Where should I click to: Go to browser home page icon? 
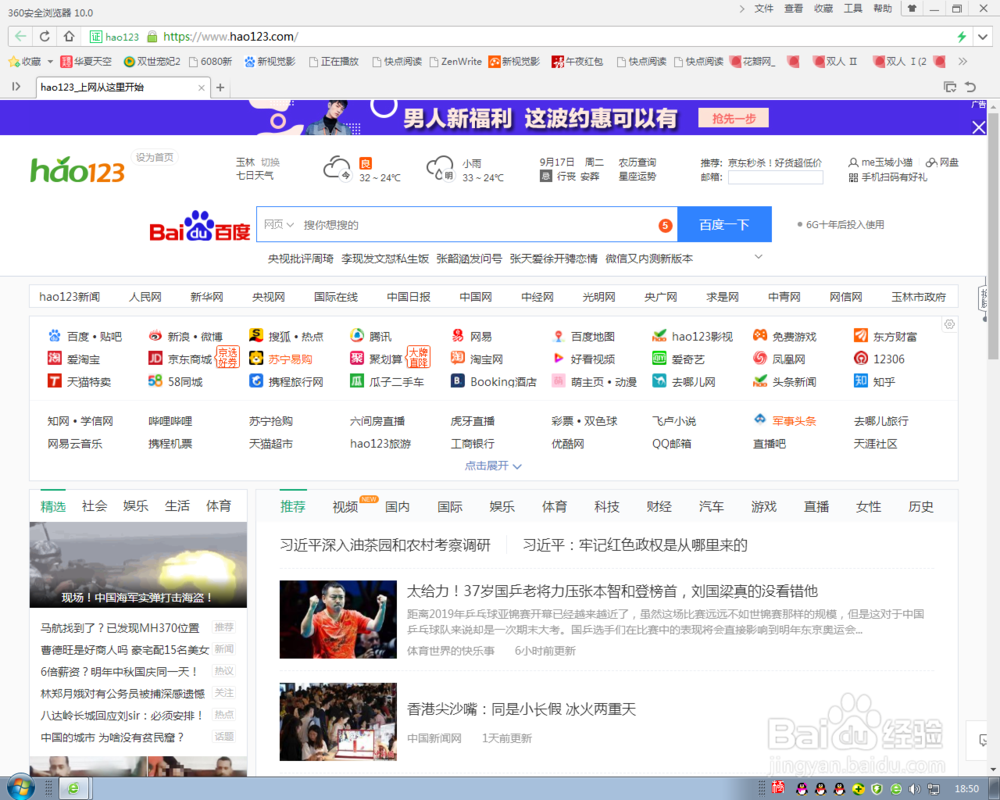pyautogui.click(x=69, y=36)
